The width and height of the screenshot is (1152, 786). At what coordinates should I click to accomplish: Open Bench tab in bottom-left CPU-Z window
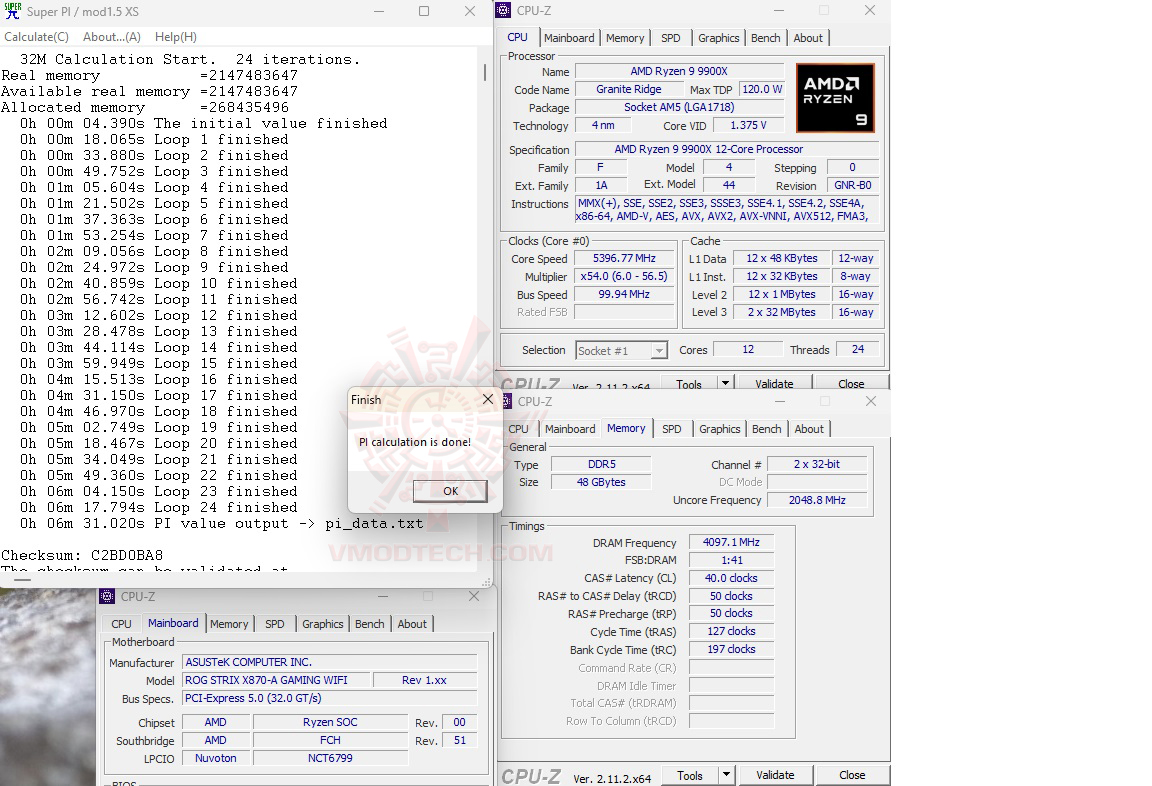(370, 624)
